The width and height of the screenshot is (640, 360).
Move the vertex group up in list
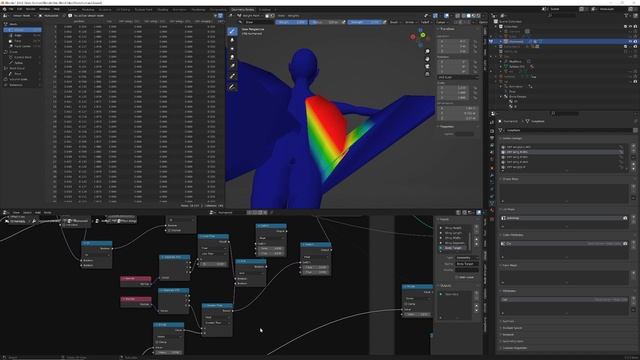tap(634, 164)
